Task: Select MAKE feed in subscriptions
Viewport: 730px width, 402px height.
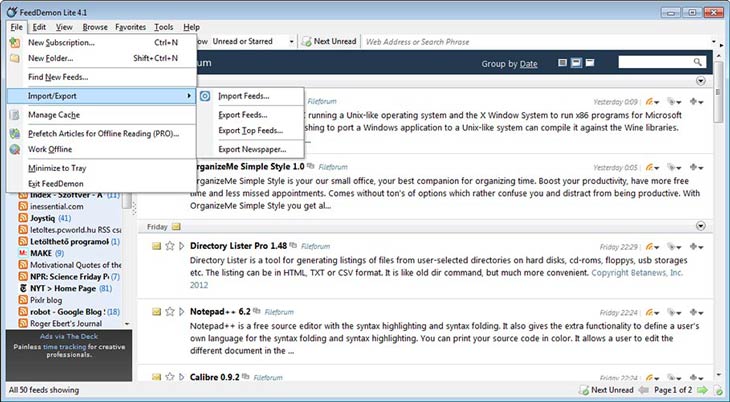Action: click(41, 253)
